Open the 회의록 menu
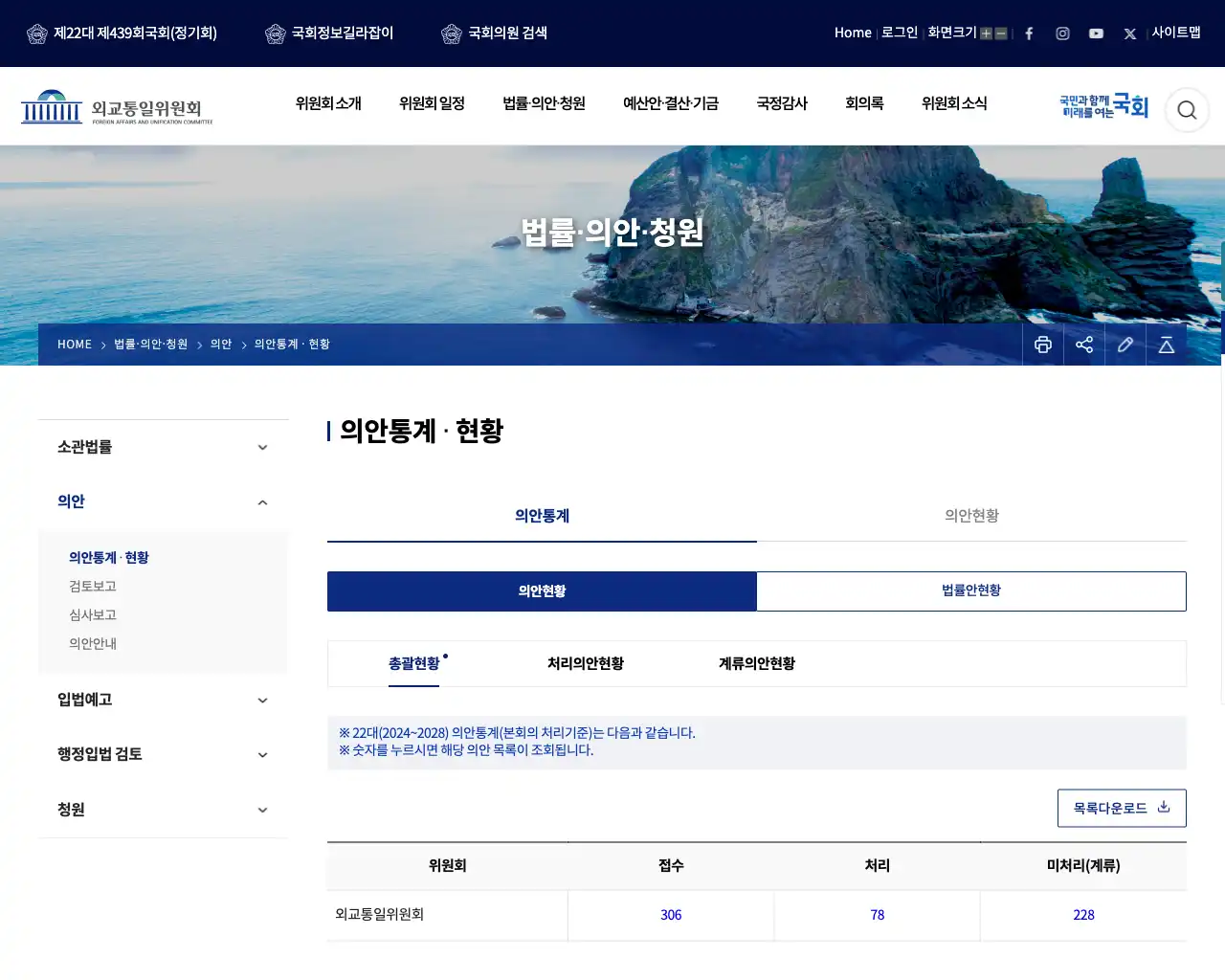The height and width of the screenshot is (980, 1225). point(864,103)
